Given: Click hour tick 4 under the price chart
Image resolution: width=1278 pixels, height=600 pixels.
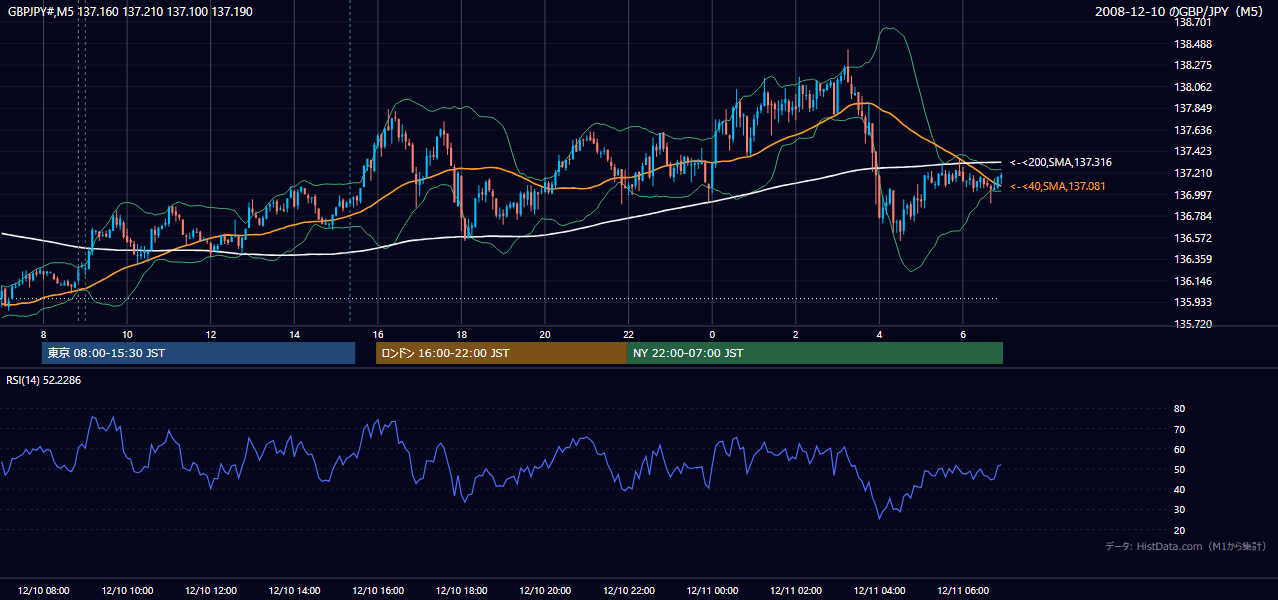Looking at the screenshot, I should pos(879,334).
